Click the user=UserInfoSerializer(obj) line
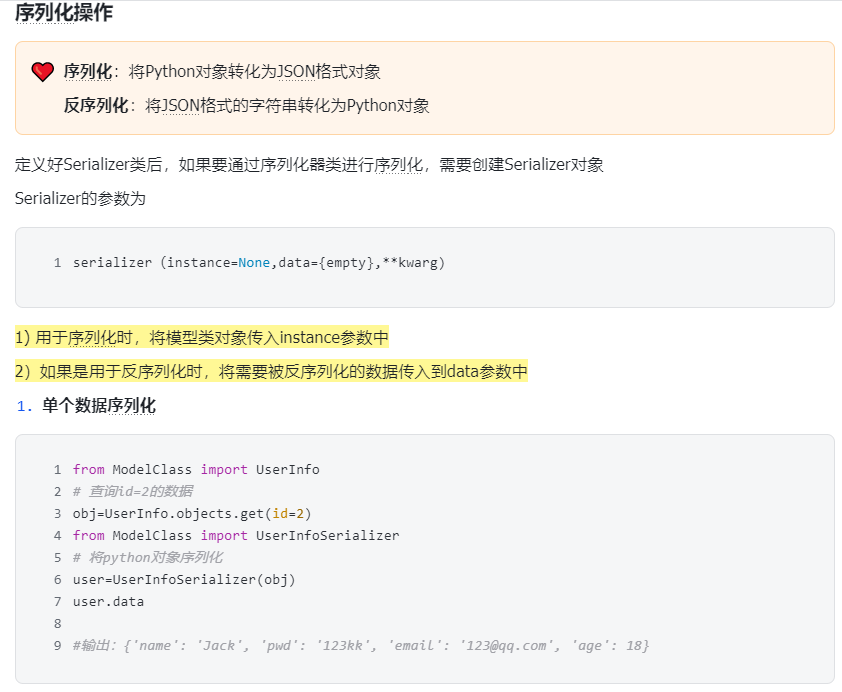 point(184,580)
